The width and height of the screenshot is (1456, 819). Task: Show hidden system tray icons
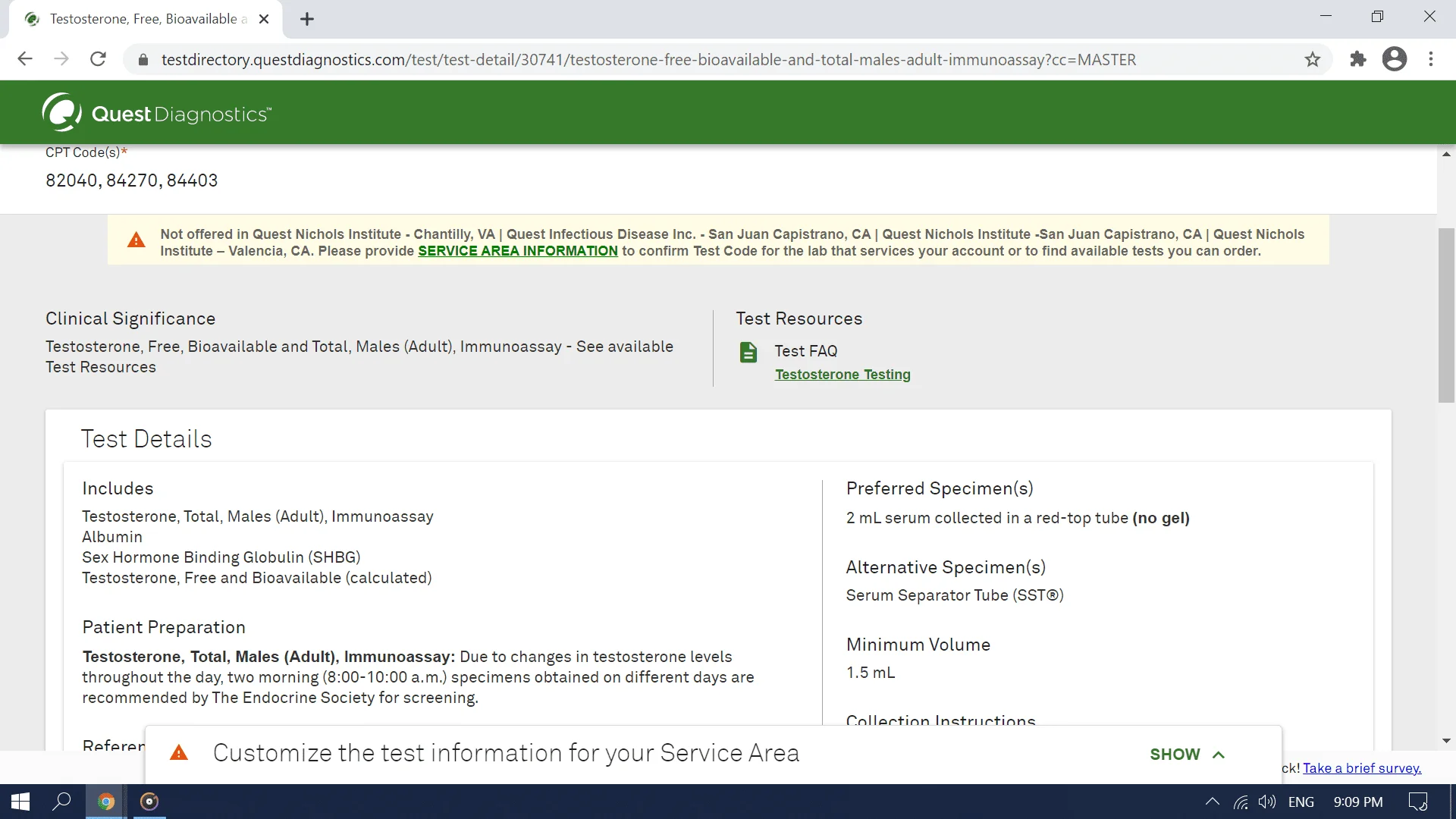(x=1213, y=802)
